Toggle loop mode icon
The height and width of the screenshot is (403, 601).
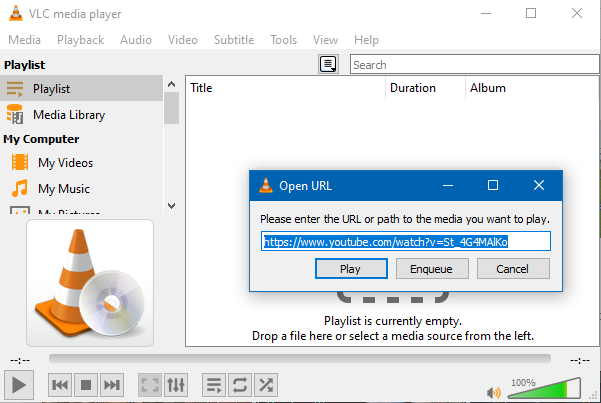click(240, 385)
